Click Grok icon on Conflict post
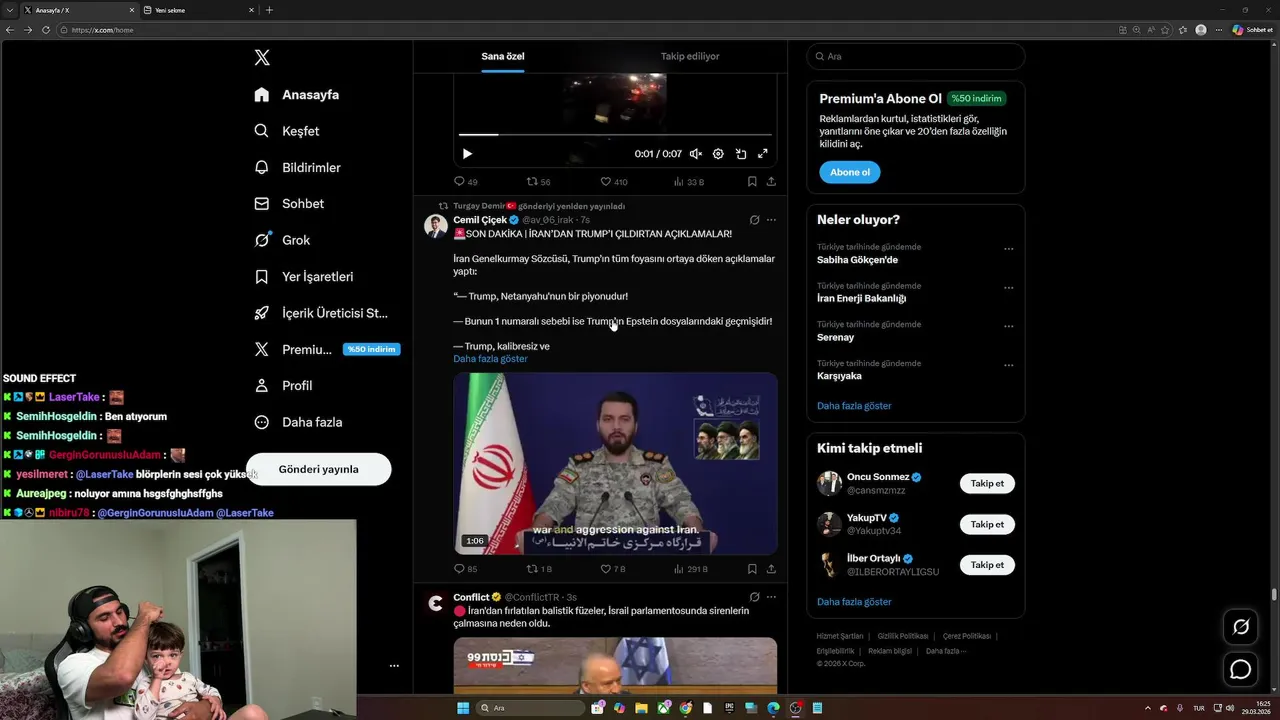This screenshot has width=1280, height=720. click(x=755, y=597)
